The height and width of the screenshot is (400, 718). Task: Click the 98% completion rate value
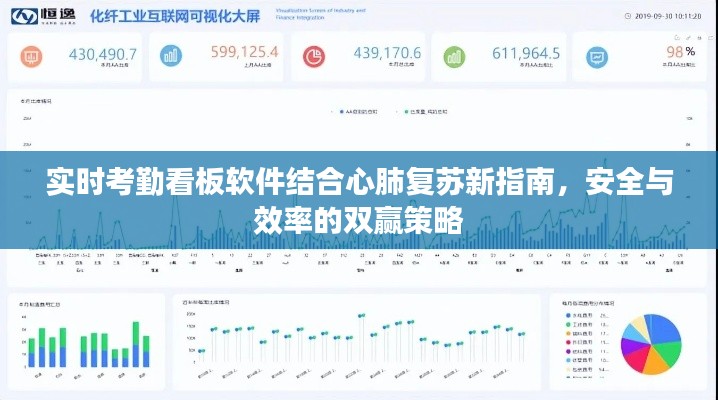point(680,52)
